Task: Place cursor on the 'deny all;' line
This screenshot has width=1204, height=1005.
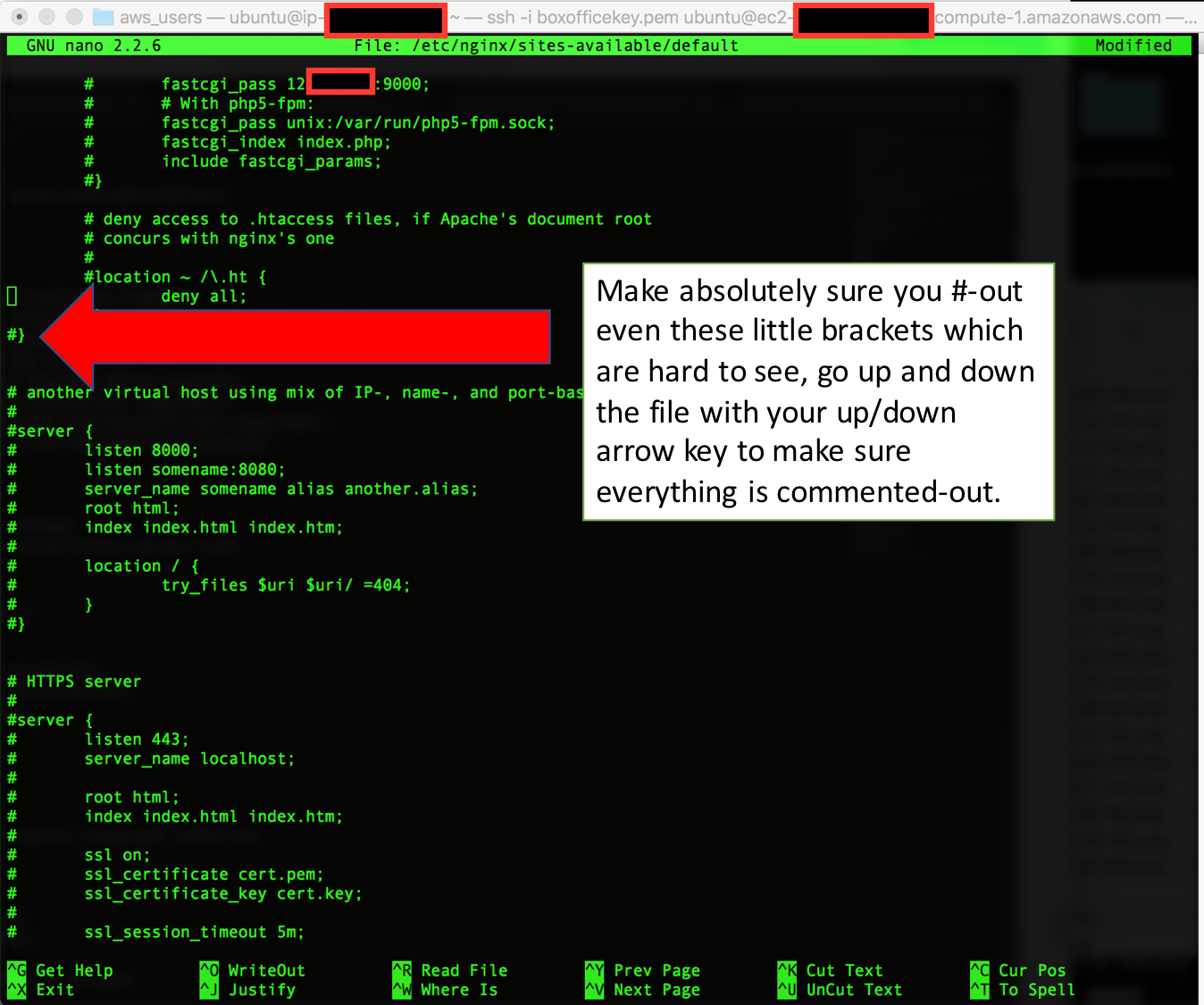Action: (204, 297)
